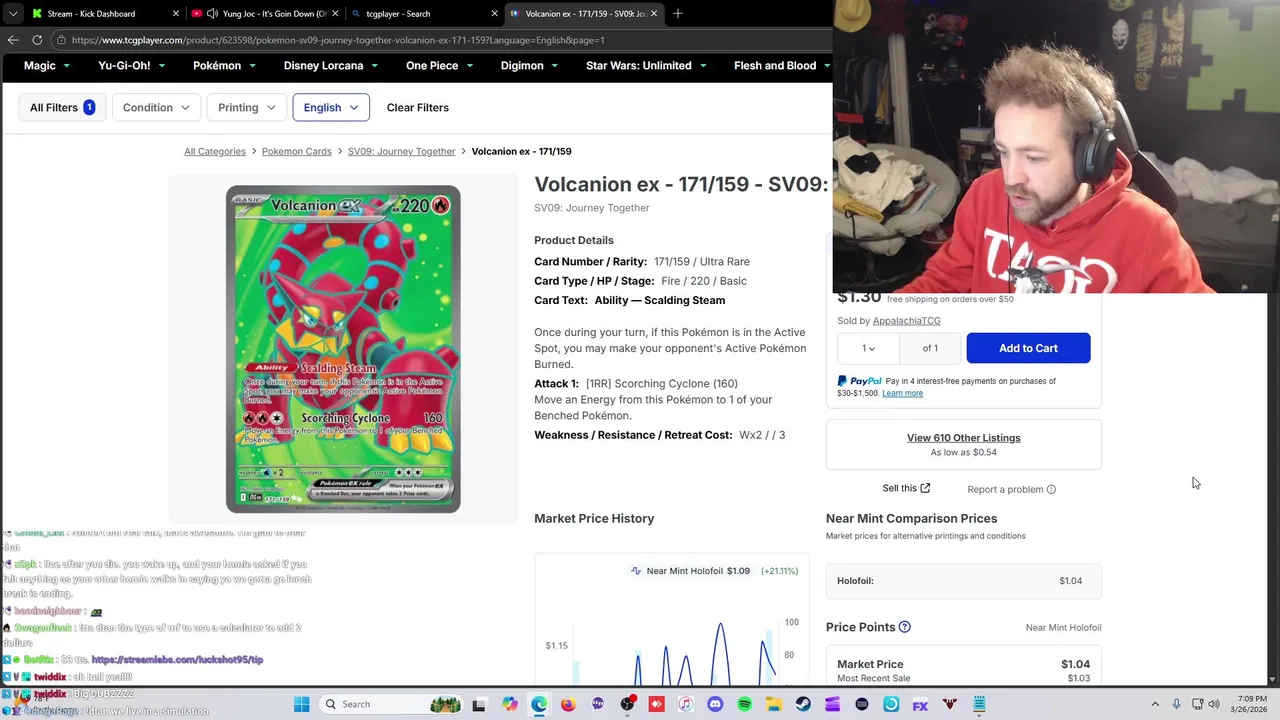
Task: Open the FX app from the taskbar
Action: 920,704
